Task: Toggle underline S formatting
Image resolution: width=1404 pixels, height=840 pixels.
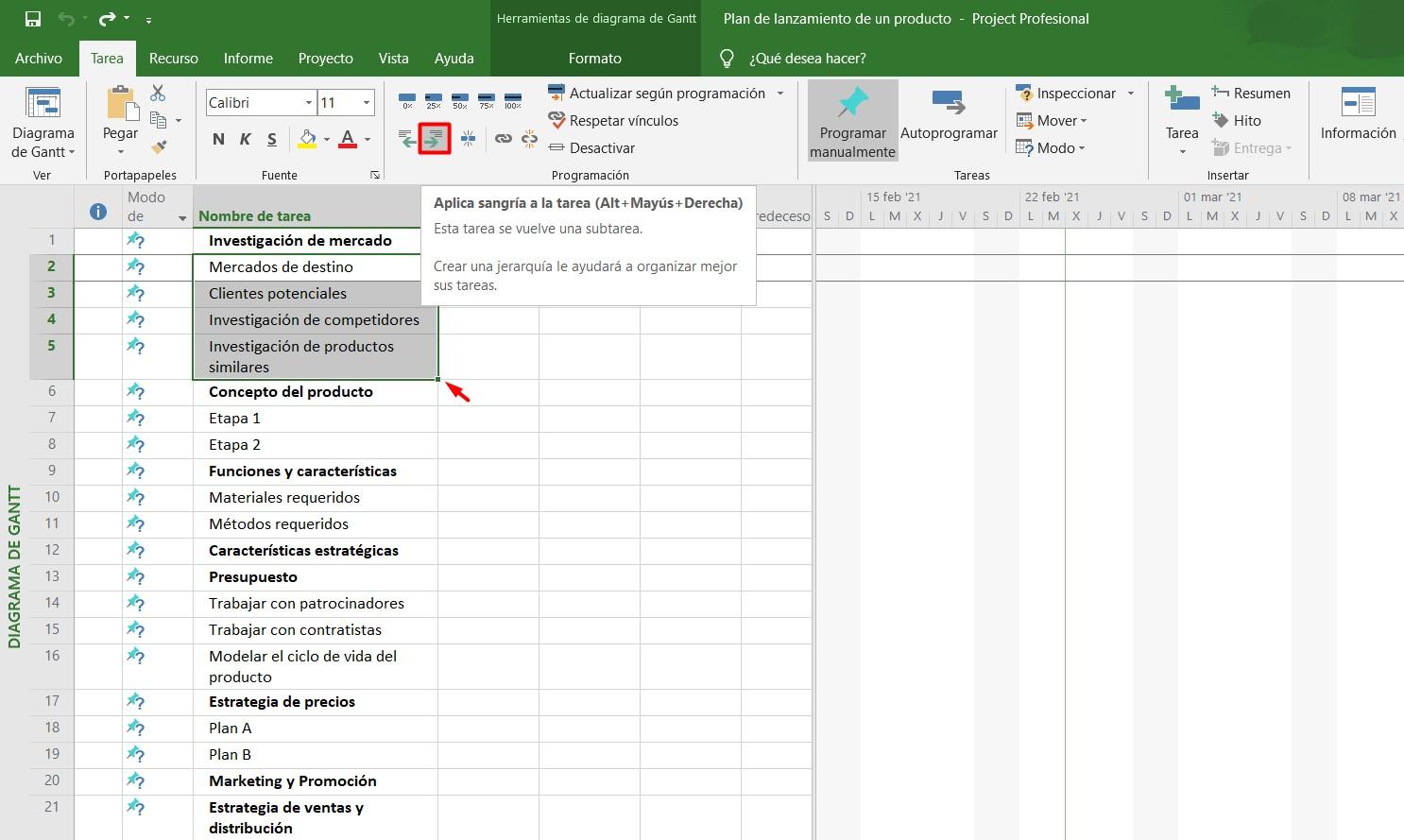Action: pos(271,139)
